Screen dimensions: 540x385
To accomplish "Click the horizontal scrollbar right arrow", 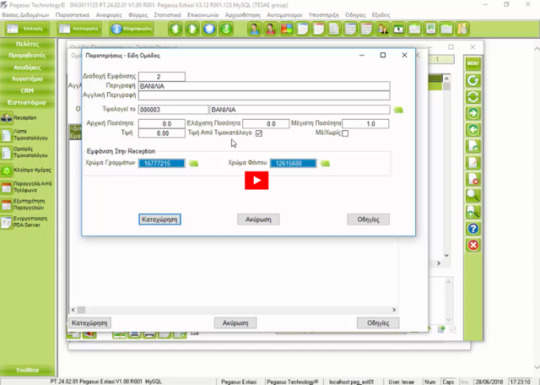I will point(394,310).
